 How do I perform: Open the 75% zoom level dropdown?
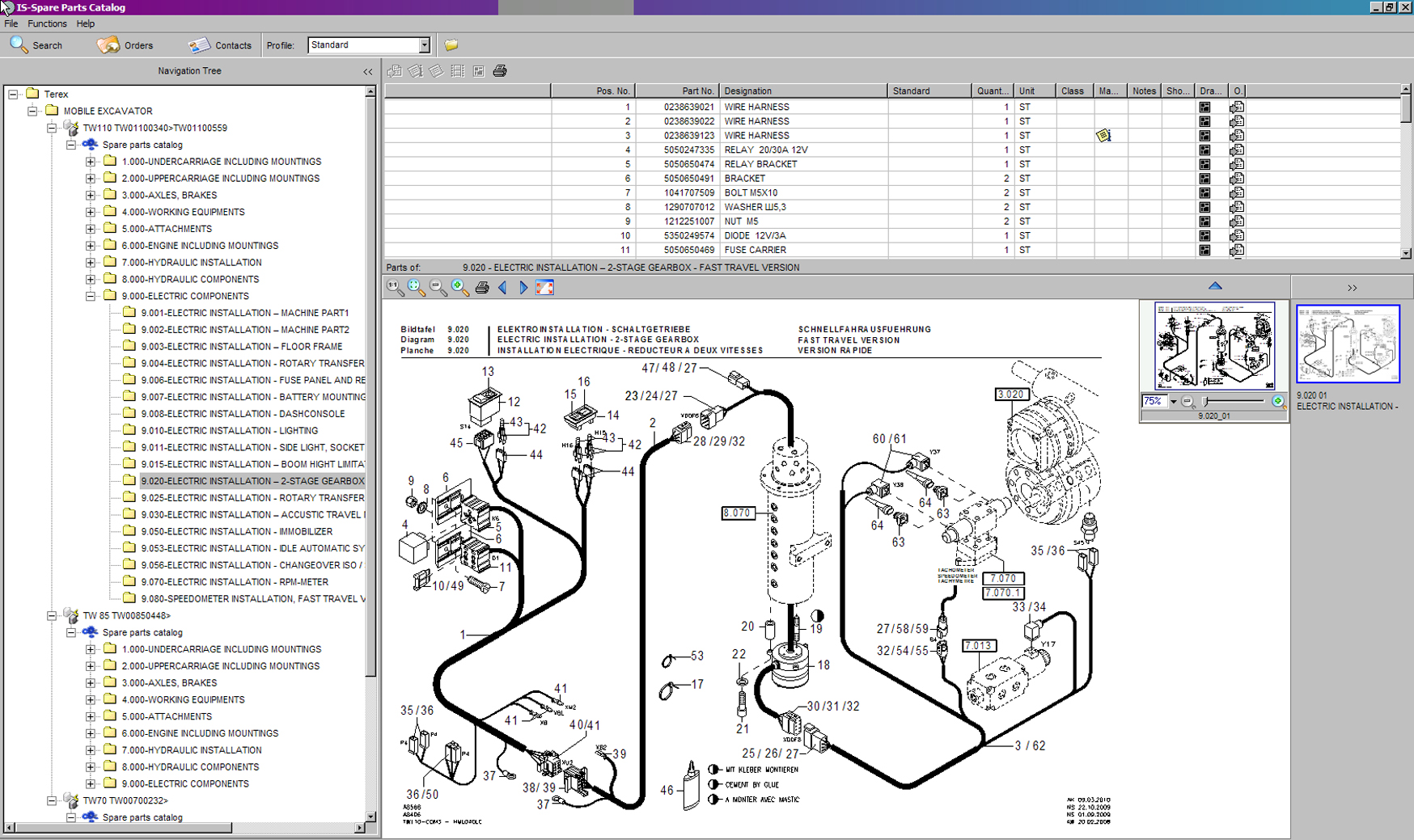click(1173, 401)
